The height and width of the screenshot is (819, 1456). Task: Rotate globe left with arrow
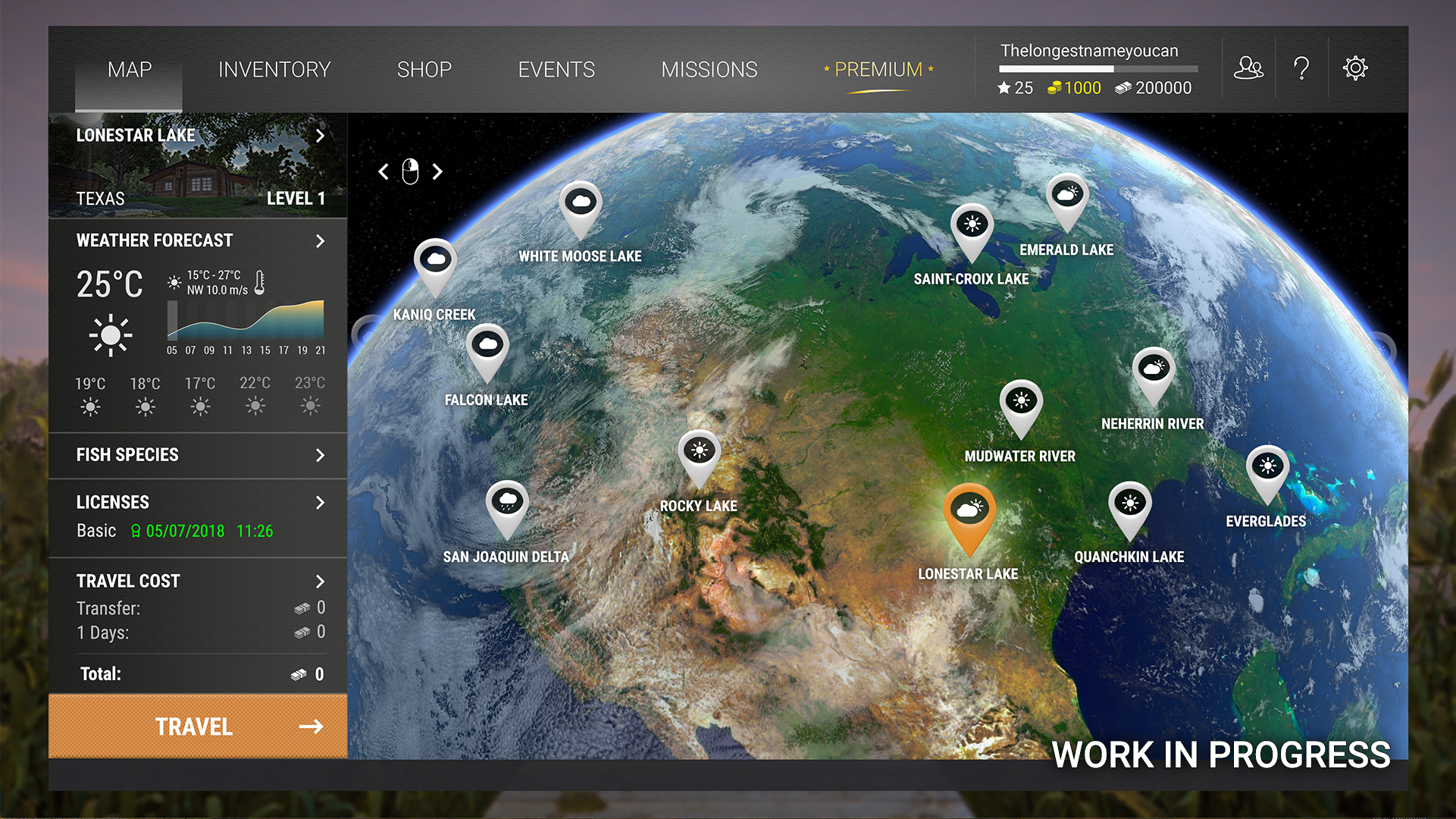384,172
